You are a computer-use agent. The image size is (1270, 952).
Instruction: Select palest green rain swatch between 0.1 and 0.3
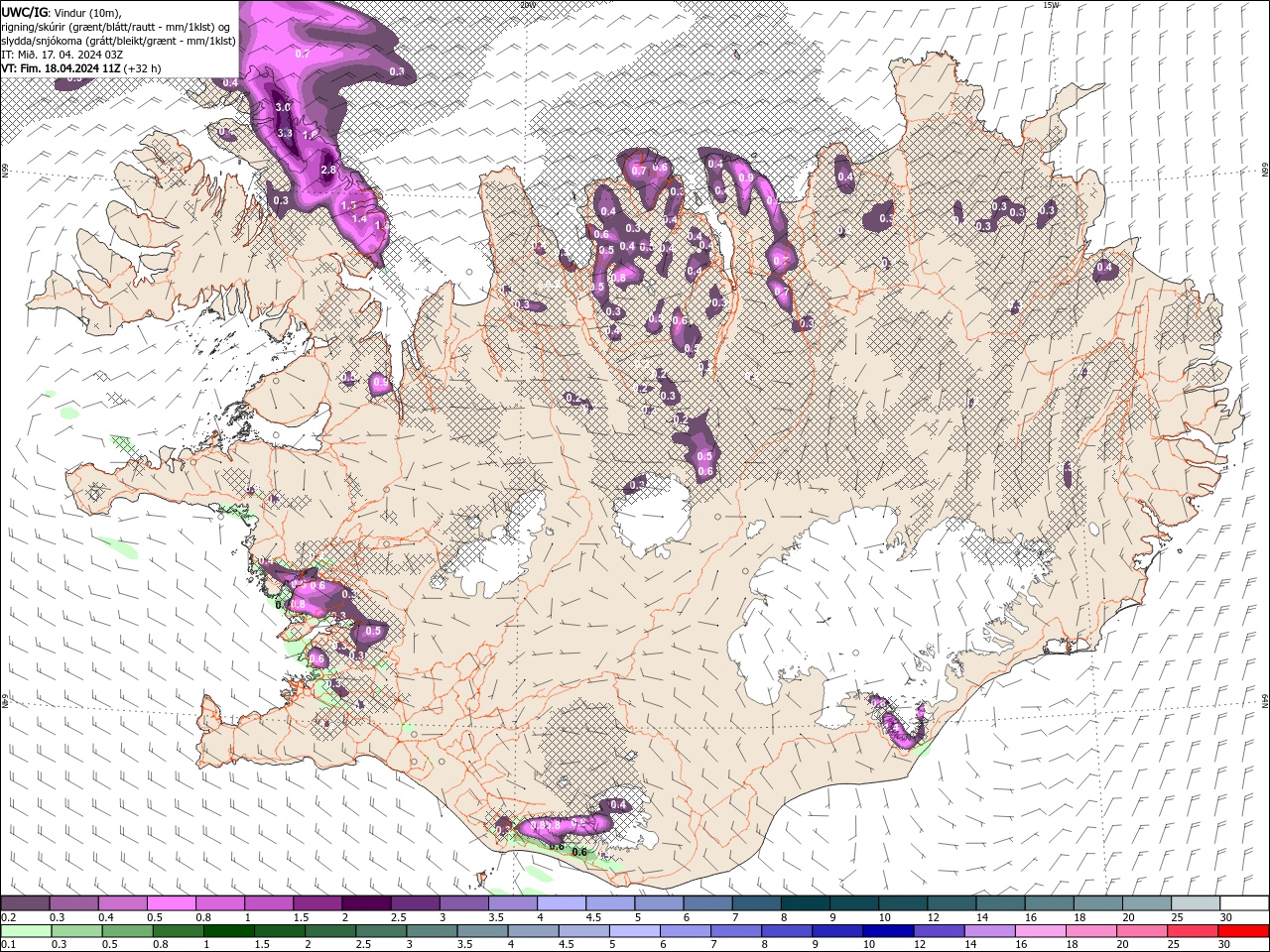tap(26, 930)
